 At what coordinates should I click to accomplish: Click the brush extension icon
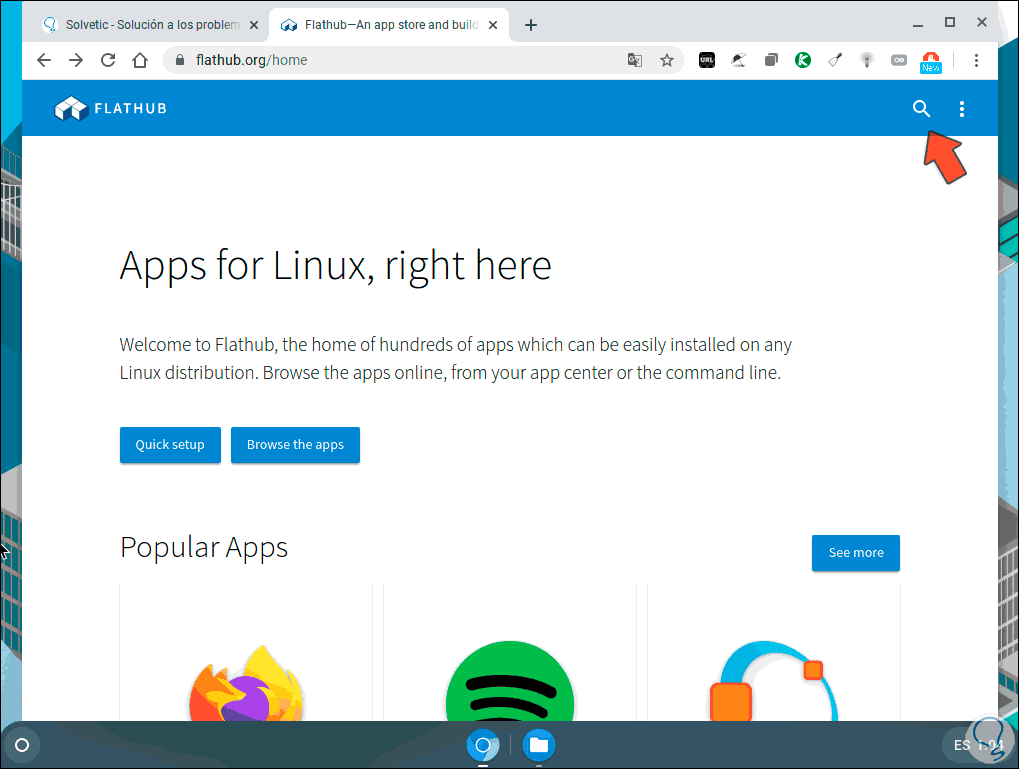click(x=835, y=60)
